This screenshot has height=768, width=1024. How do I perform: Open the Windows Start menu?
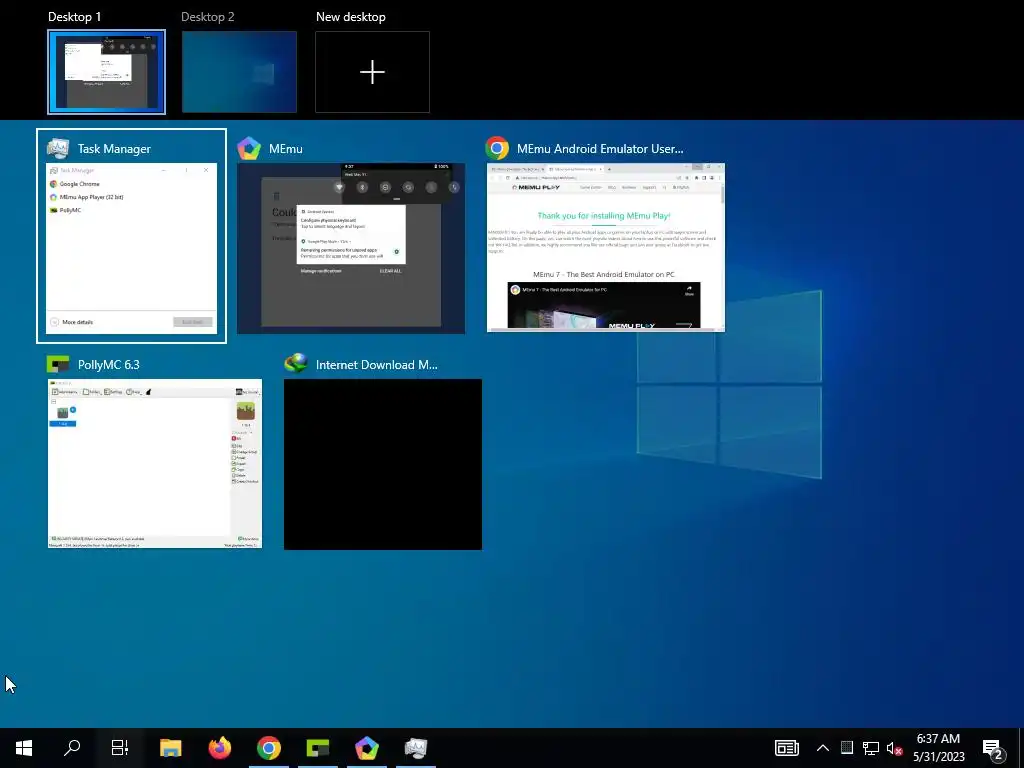(24, 748)
